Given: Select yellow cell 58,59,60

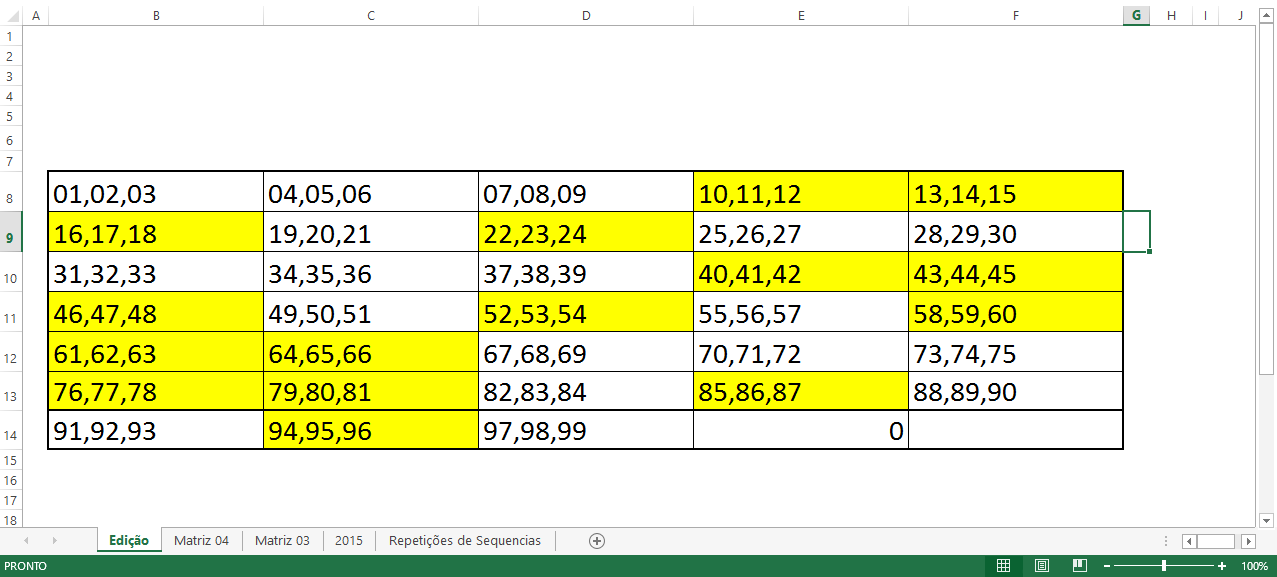Looking at the screenshot, I should (x=1016, y=312).
